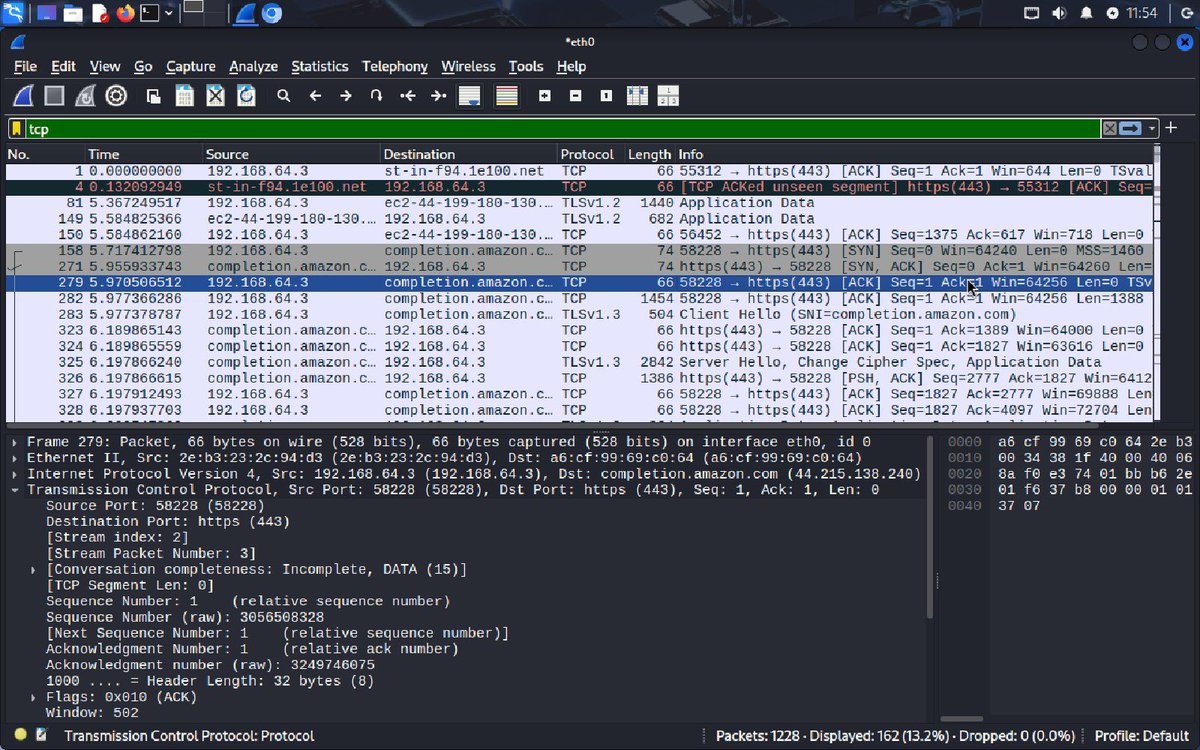
Task: Expand Internet Protocol Version 4 node
Action: 15,474
